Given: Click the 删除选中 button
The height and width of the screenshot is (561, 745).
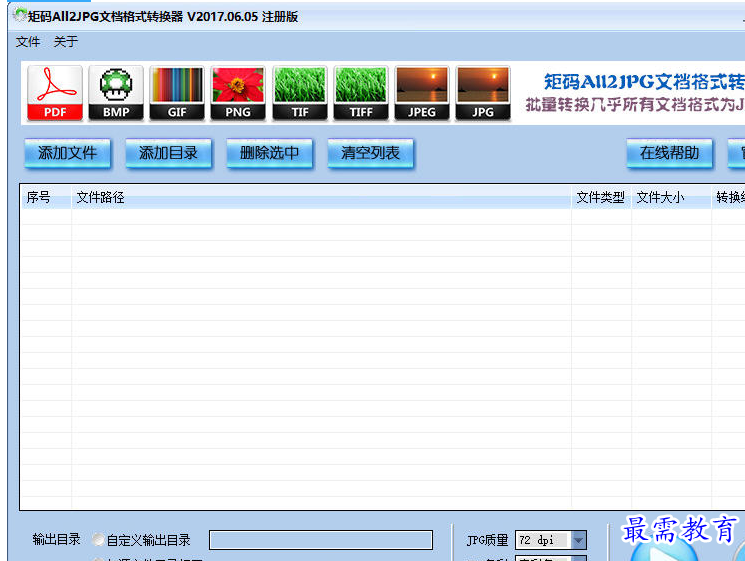Looking at the screenshot, I should (x=269, y=153).
